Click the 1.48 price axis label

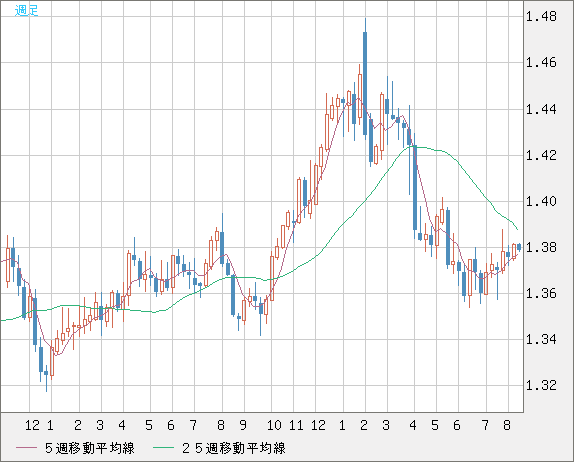[x=541, y=16]
